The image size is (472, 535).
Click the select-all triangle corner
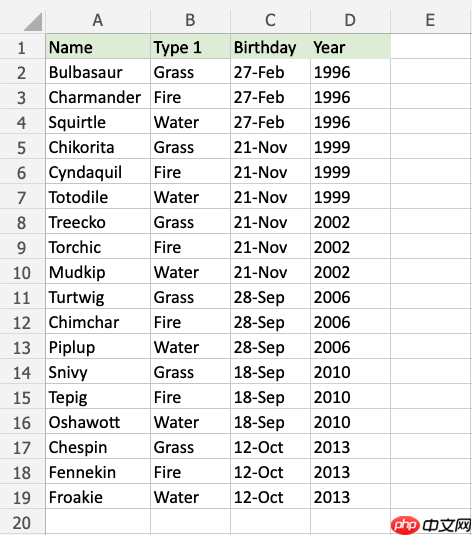click(33, 21)
